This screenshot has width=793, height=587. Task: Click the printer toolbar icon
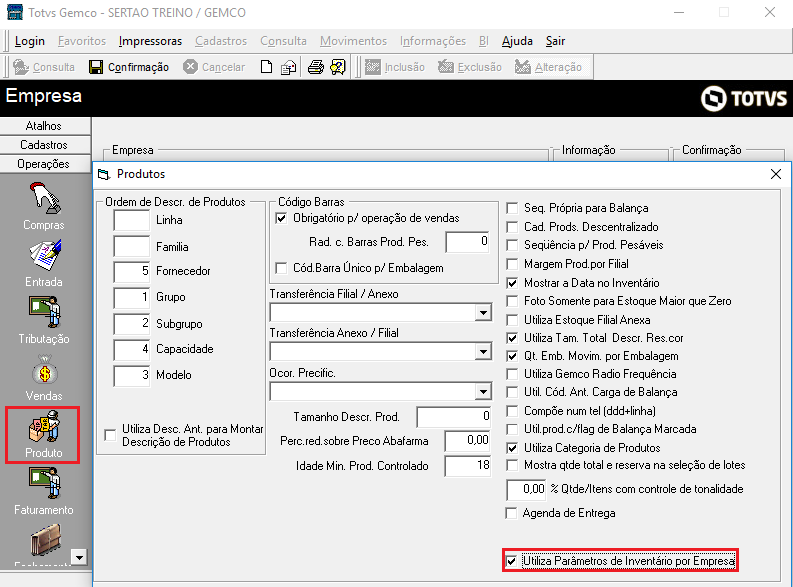(x=316, y=67)
